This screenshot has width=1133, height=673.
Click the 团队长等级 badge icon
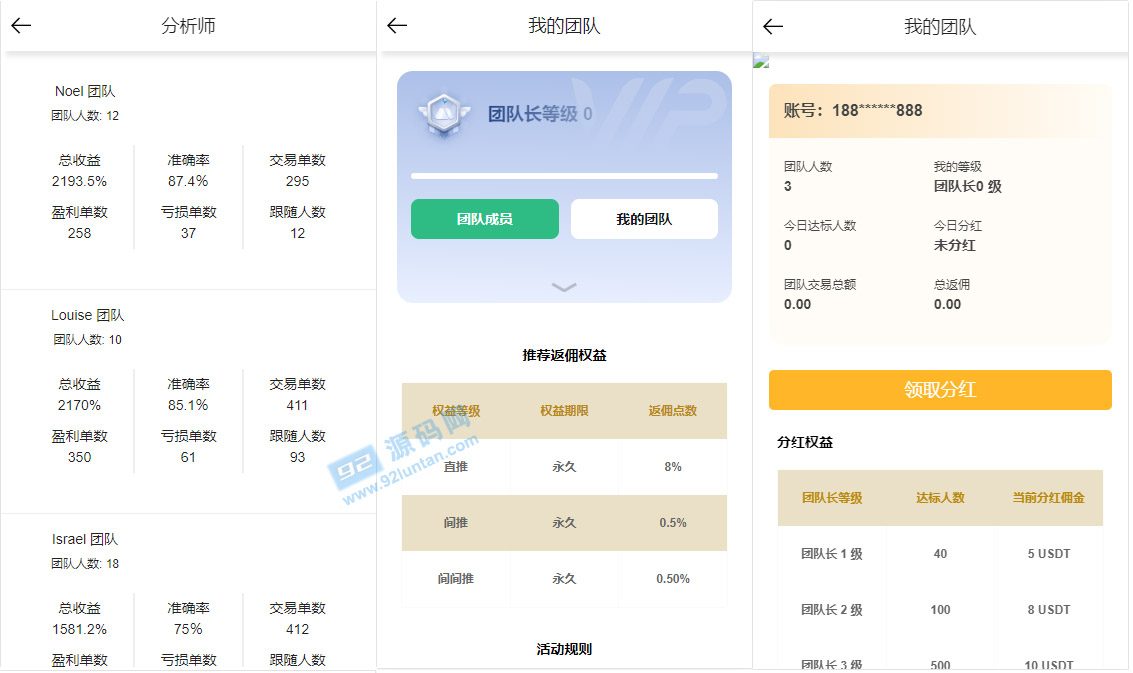[x=439, y=114]
